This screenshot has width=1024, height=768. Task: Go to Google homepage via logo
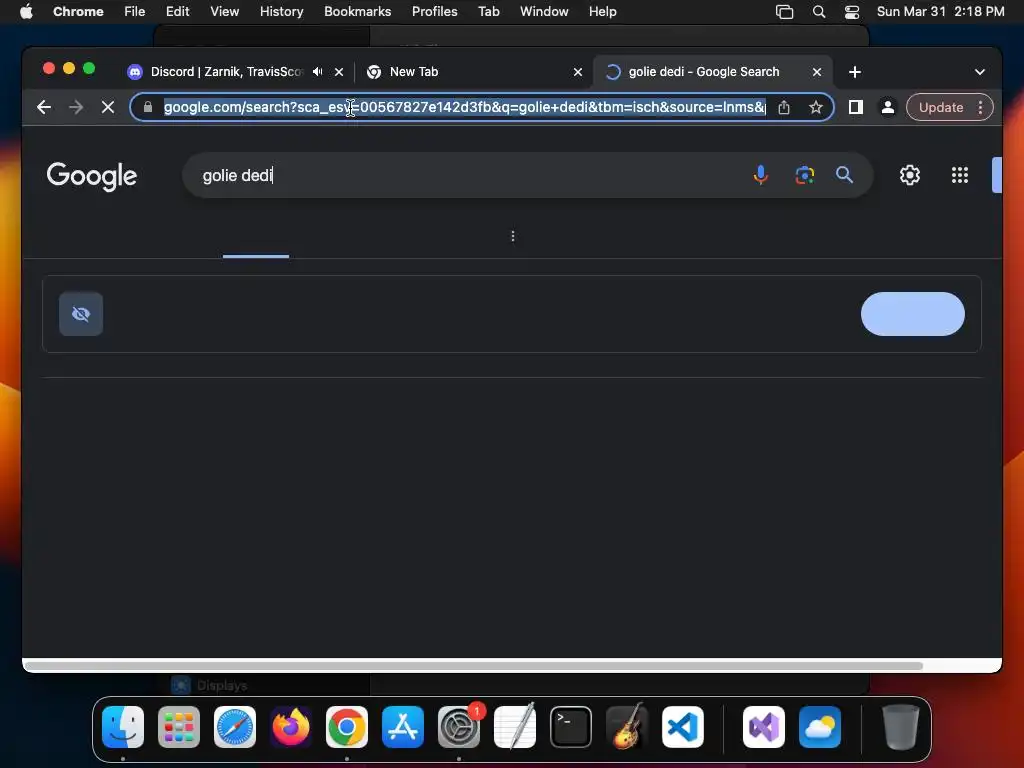91,176
